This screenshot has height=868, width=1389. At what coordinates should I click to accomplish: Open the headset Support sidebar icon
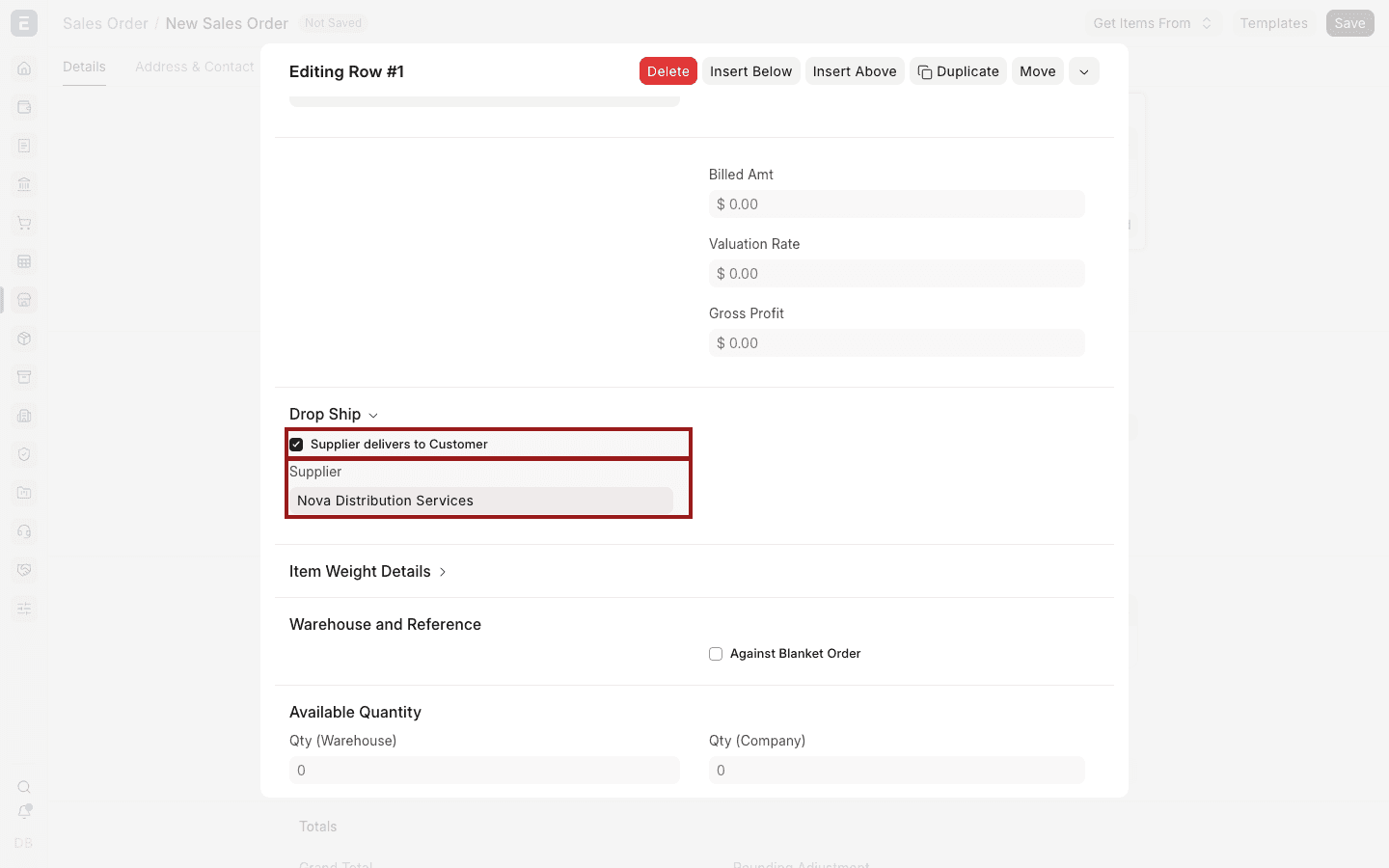24,531
